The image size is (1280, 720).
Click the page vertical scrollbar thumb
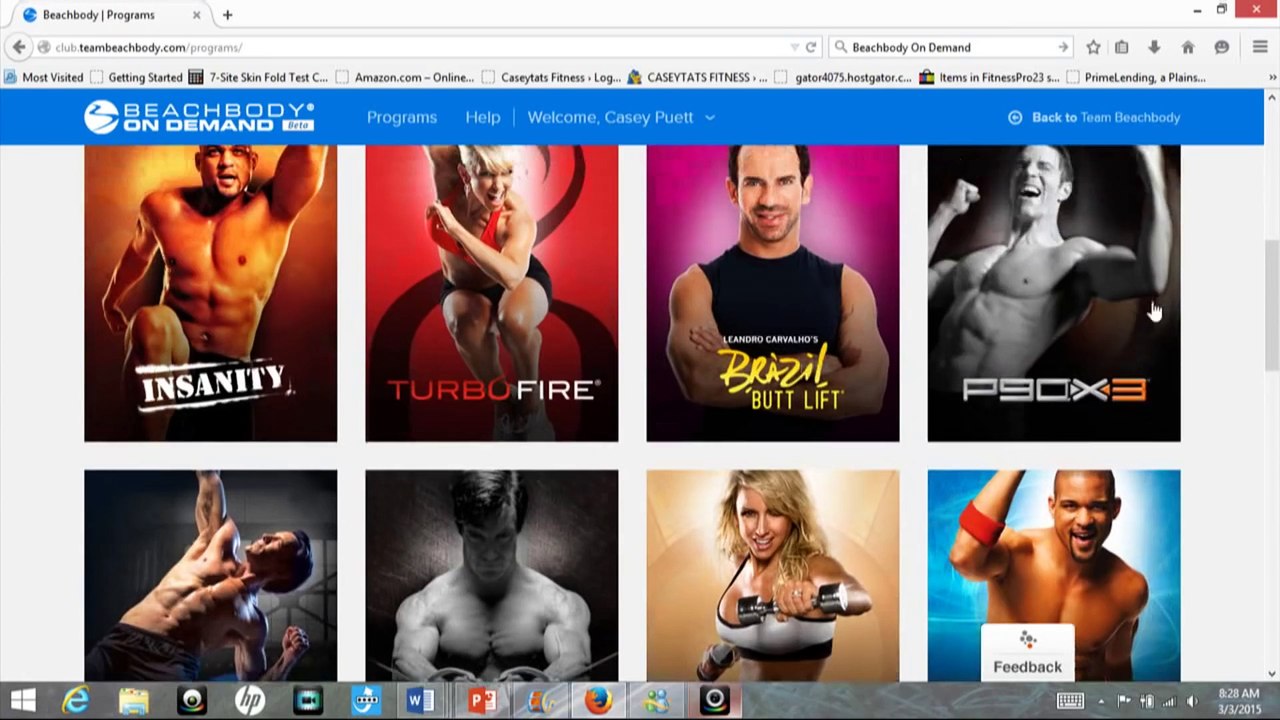[x=1272, y=305]
